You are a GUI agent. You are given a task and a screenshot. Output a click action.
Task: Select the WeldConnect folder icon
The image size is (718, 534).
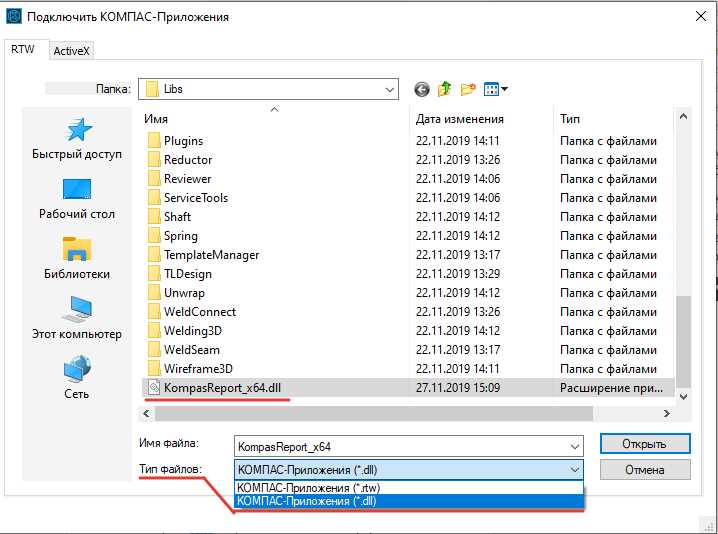[x=154, y=312]
